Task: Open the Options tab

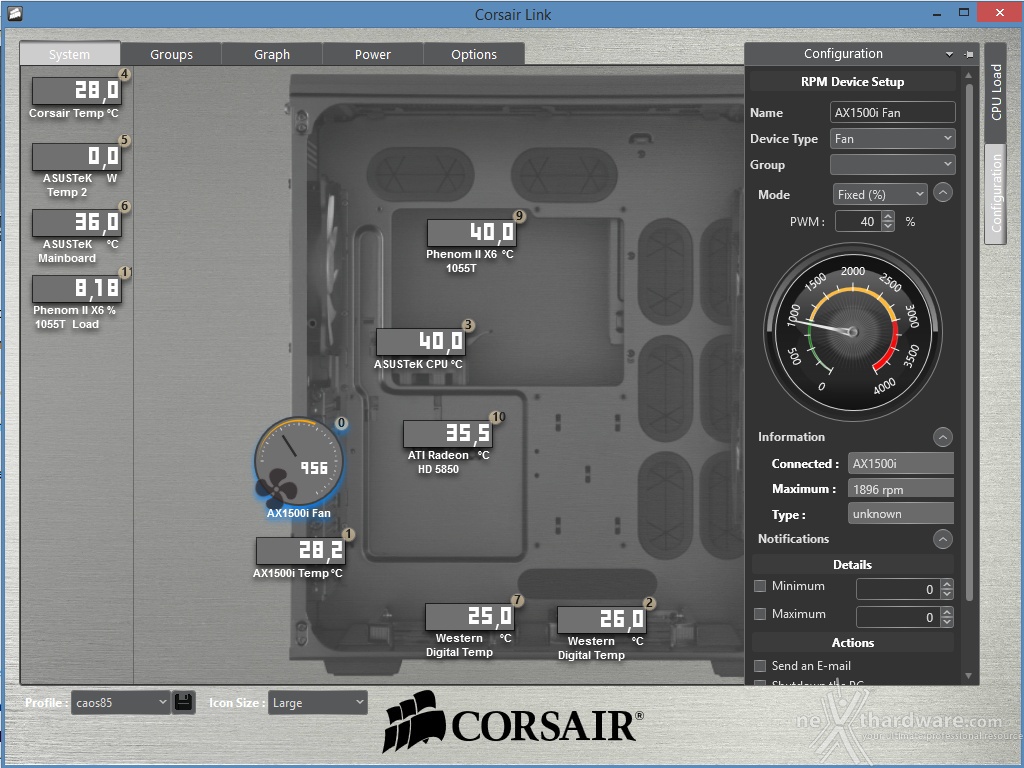Action: pyautogui.click(x=474, y=54)
